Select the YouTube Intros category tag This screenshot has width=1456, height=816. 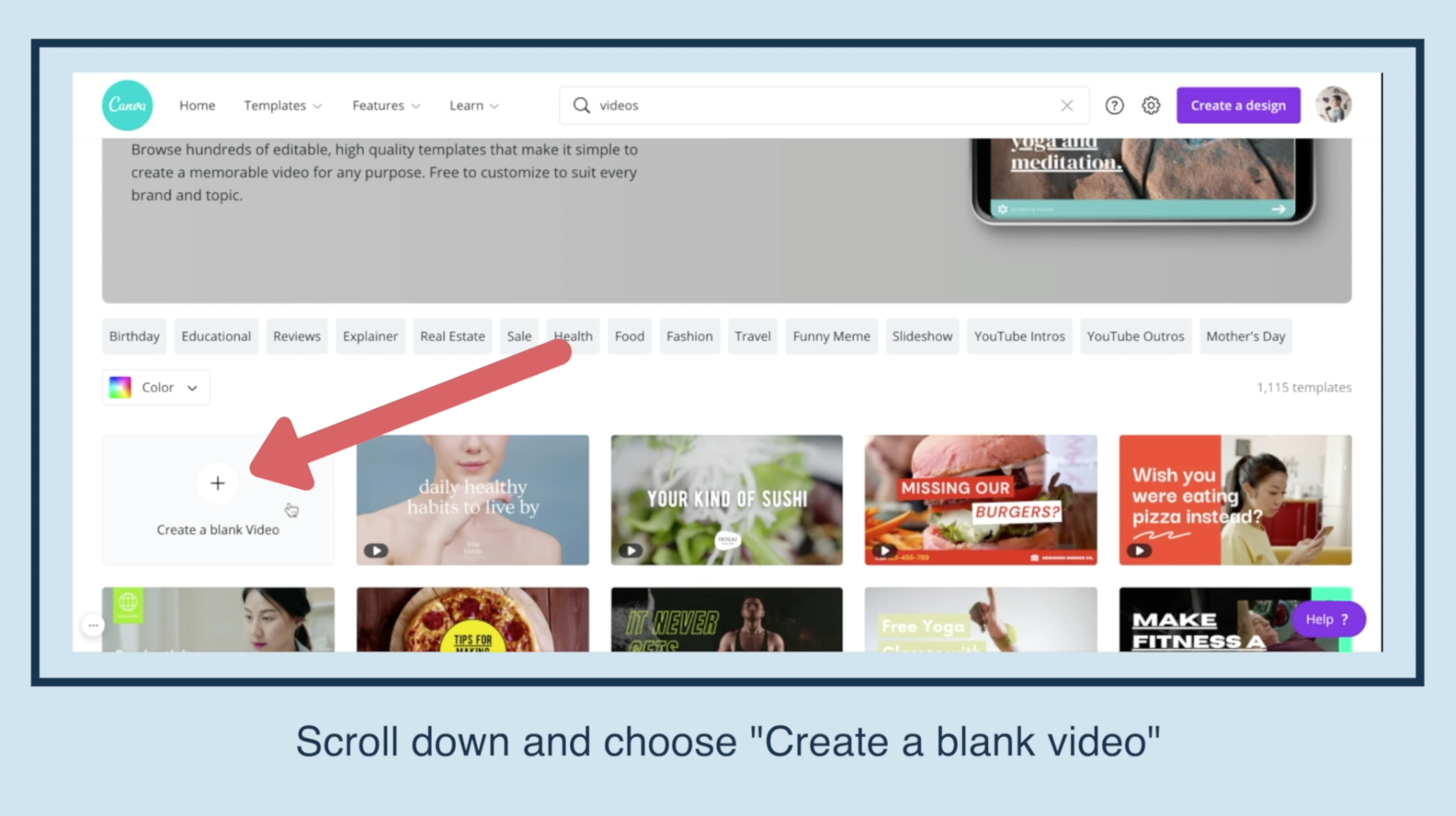[1019, 336]
